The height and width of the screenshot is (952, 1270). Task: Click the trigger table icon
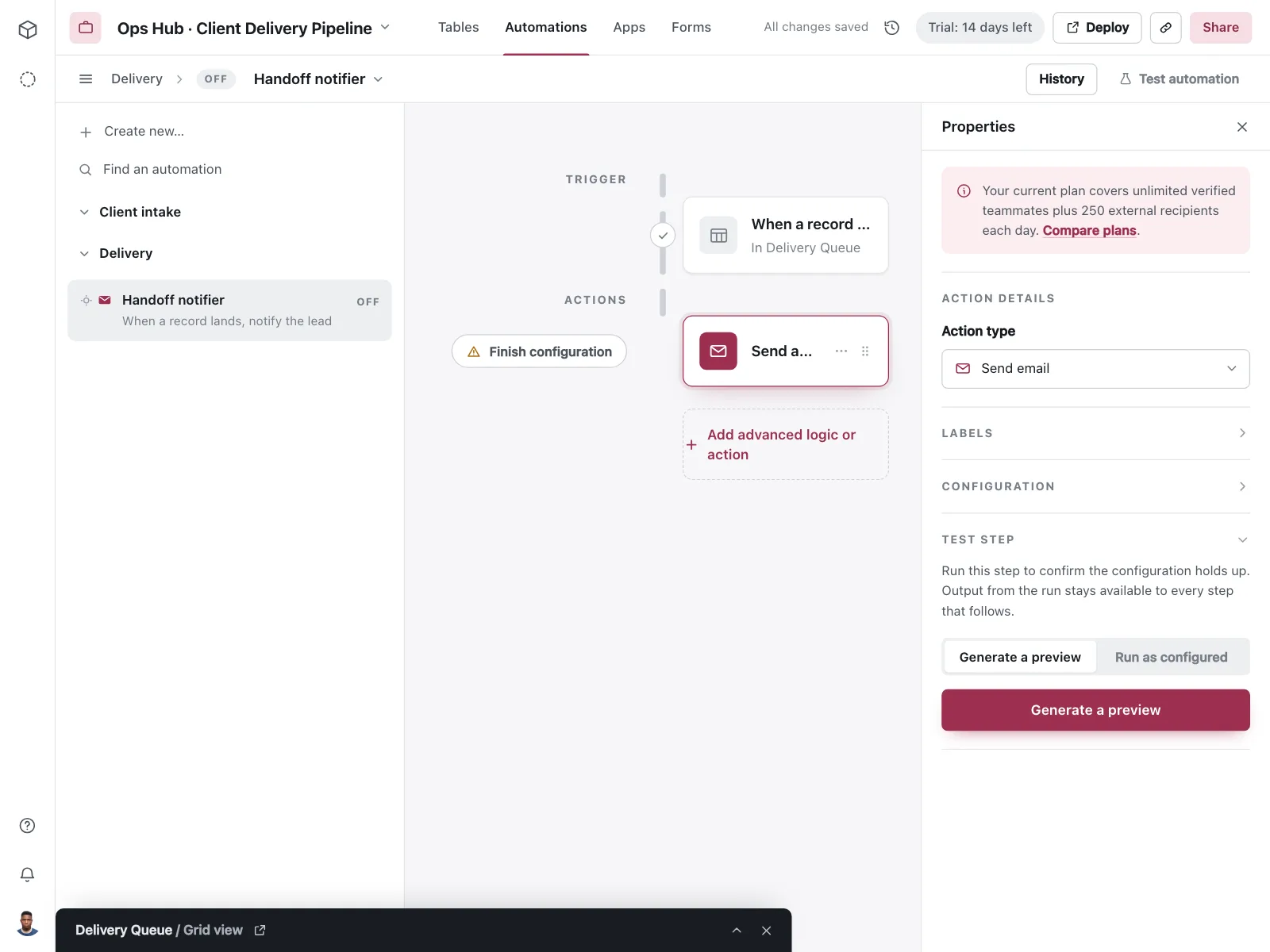(718, 236)
